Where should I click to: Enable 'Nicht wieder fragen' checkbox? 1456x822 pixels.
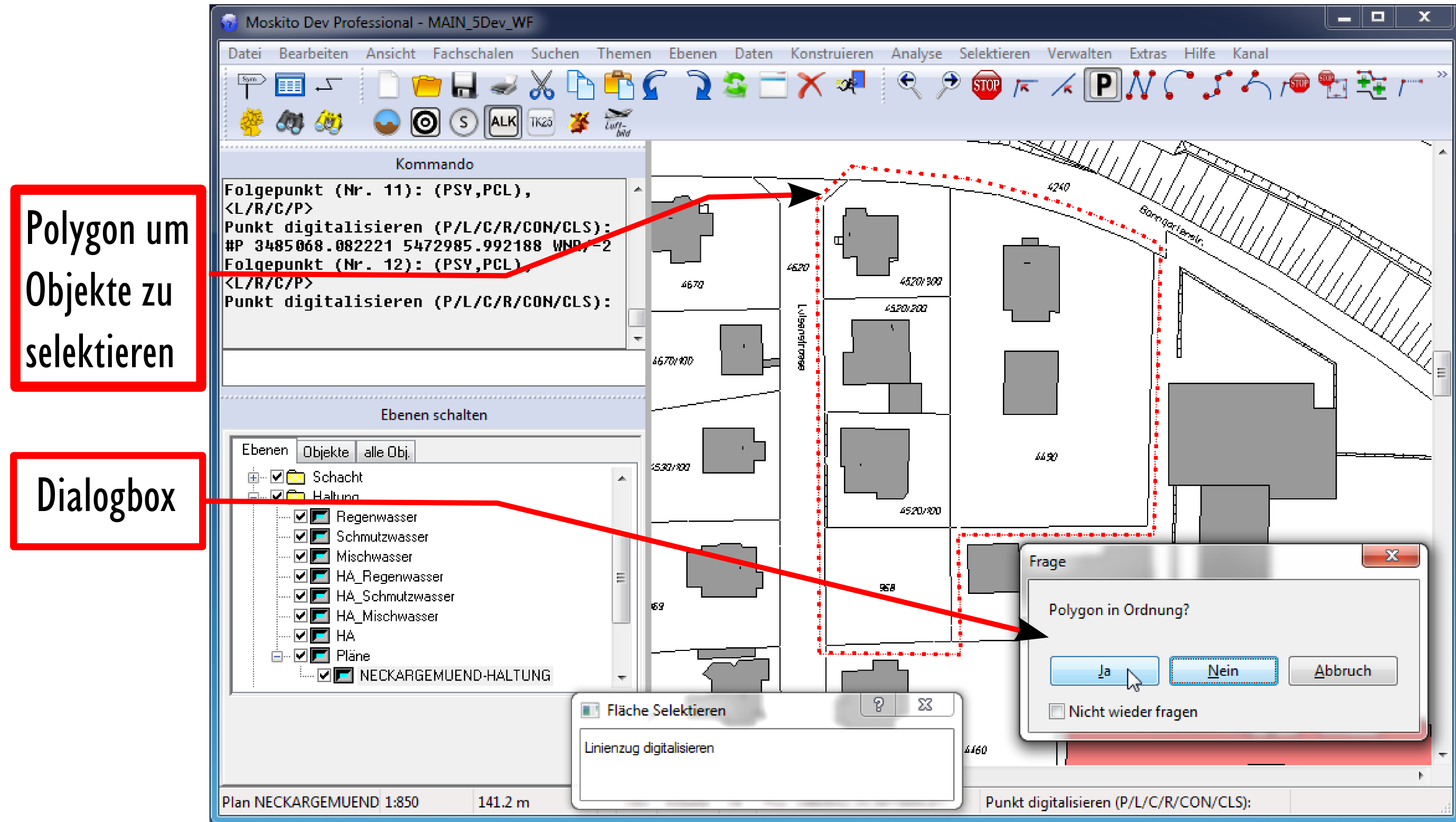(1056, 711)
